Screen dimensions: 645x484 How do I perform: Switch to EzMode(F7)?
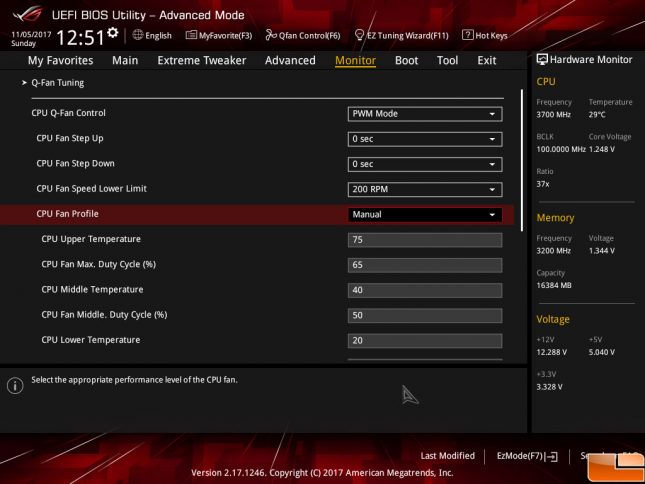(527, 456)
